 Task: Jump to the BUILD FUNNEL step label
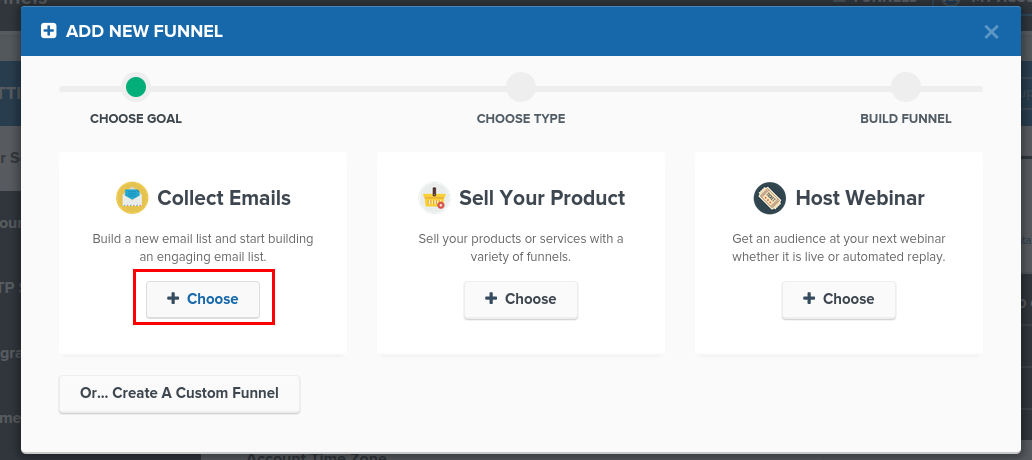(906, 119)
